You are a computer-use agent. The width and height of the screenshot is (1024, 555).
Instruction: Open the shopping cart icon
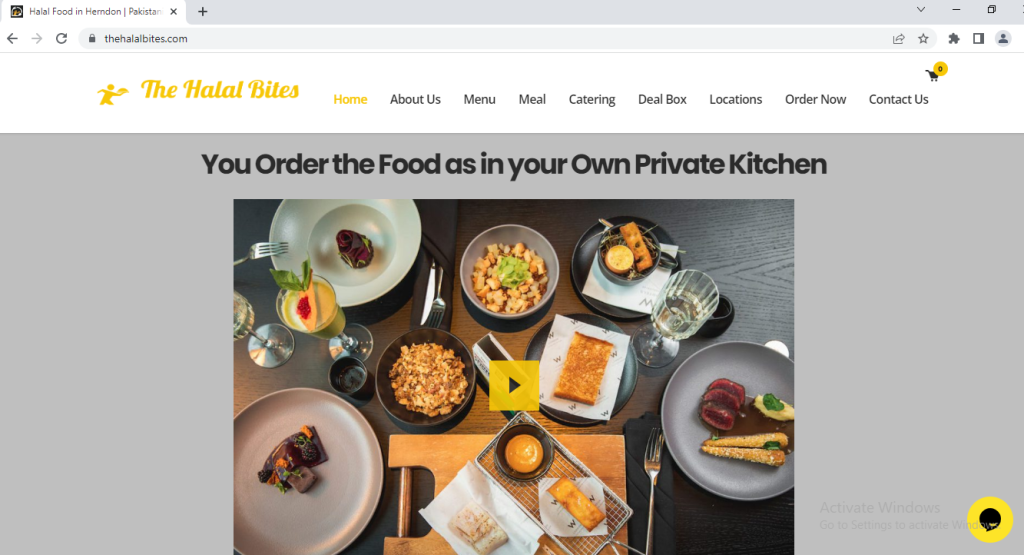(933, 76)
